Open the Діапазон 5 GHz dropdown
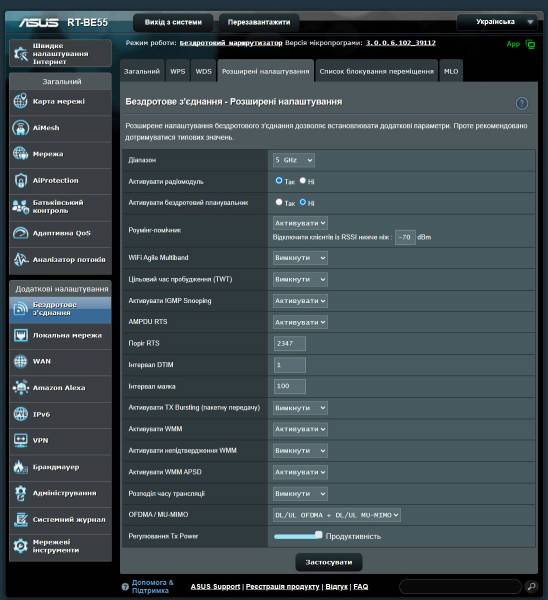 pos(294,160)
